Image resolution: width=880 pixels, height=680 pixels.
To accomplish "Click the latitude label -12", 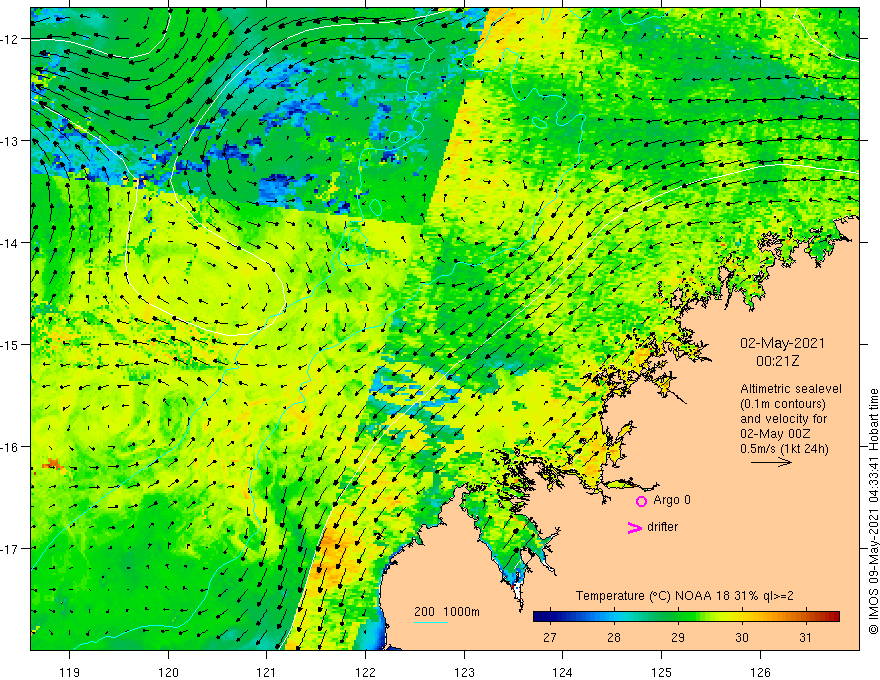I will pyautogui.click(x=10, y=39).
